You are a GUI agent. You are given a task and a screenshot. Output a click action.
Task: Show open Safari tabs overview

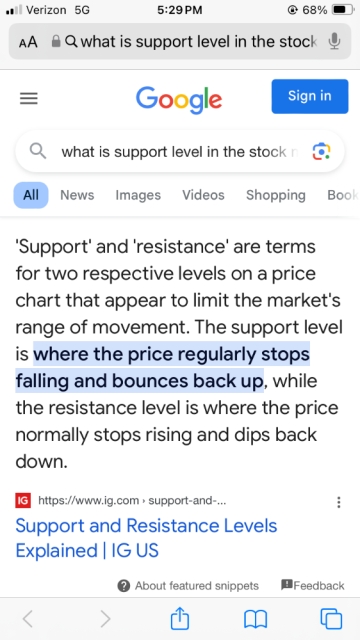[331, 618]
